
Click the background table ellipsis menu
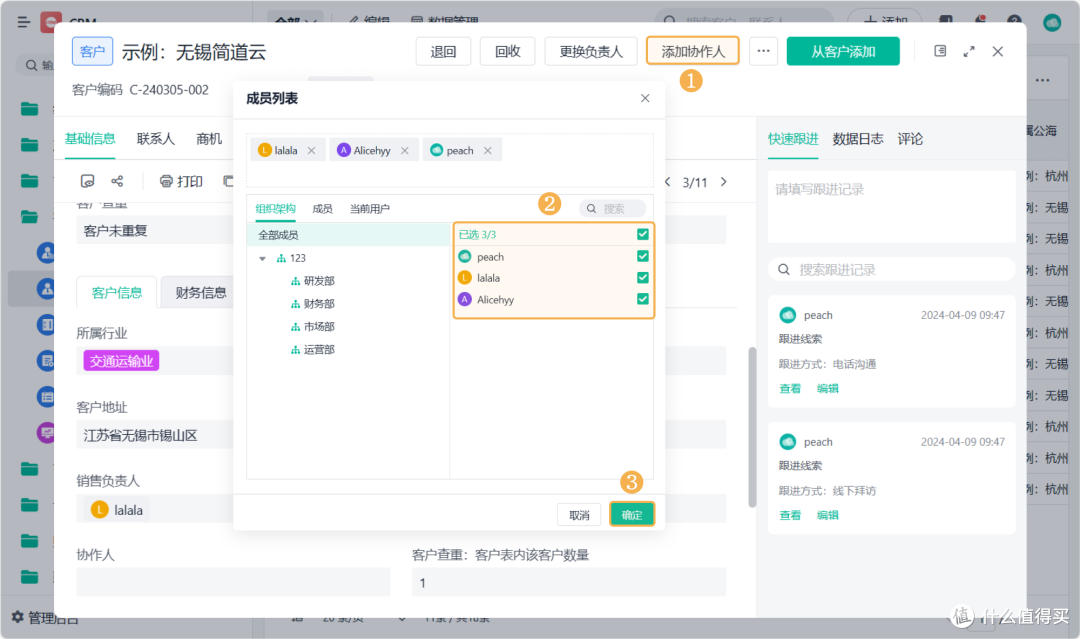point(1042,81)
